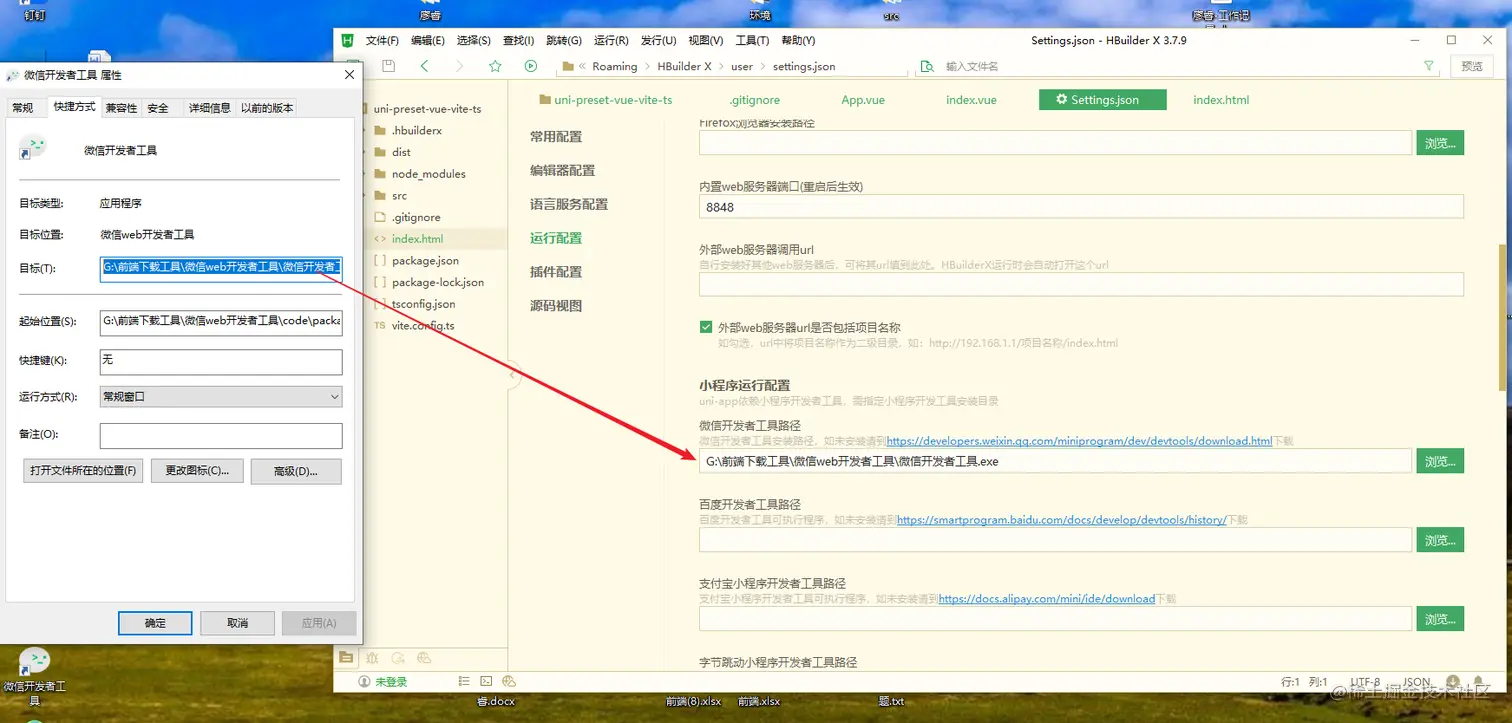Click the 目标(T) input field
Viewport: 1512px width, 723px height.
[221, 268]
